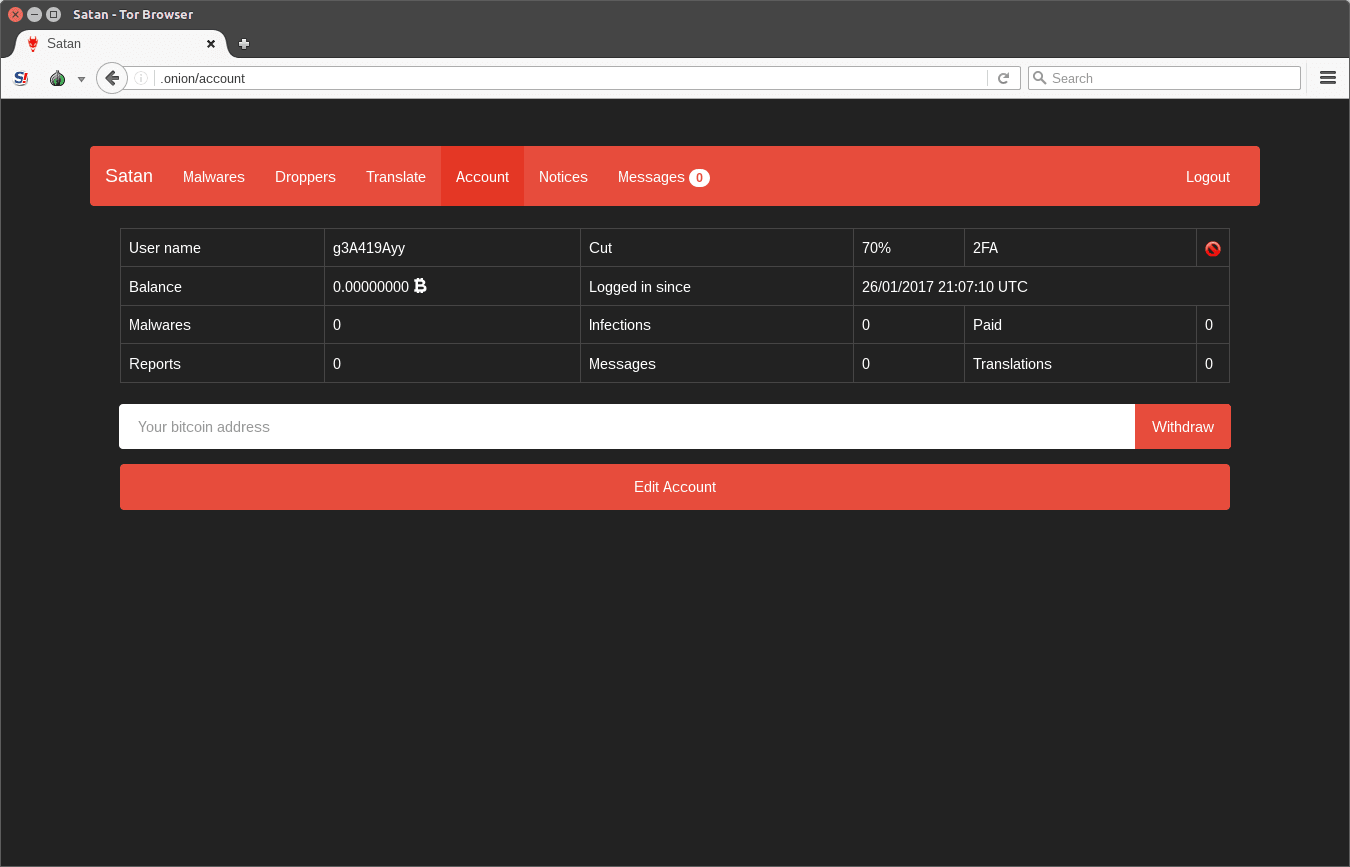Click the login time 26/01/2017 21:07:10 UTC
This screenshot has height=867, width=1350.
[945, 287]
